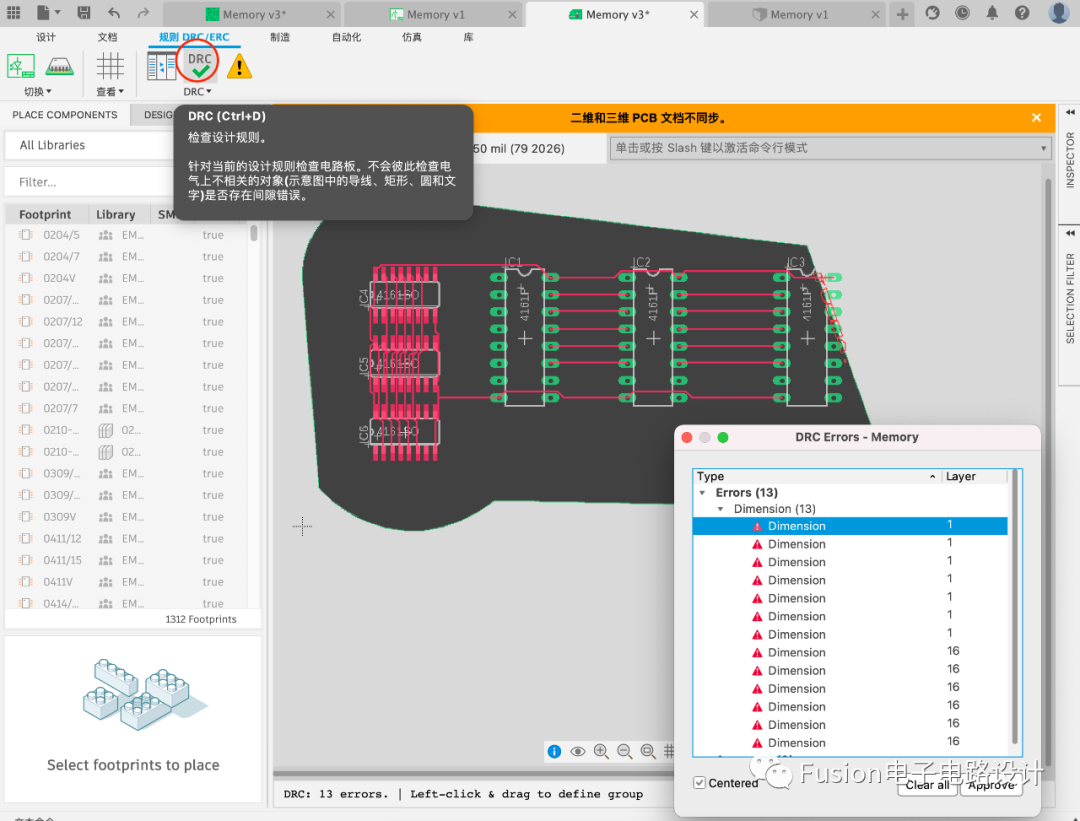The width and height of the screenshot is (1080, 821).
Task: Switch to the 自动化 ribbon tab
Action: 346,37
